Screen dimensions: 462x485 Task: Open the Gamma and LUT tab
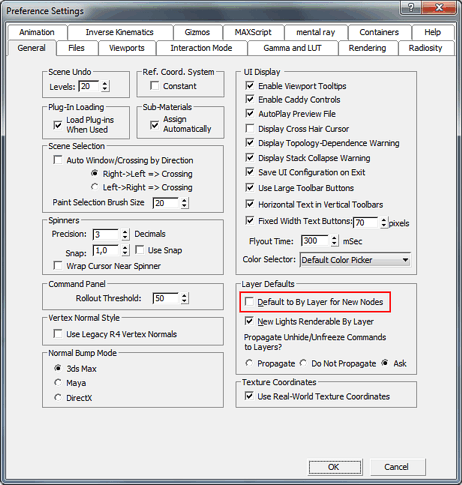click(292, 48)
